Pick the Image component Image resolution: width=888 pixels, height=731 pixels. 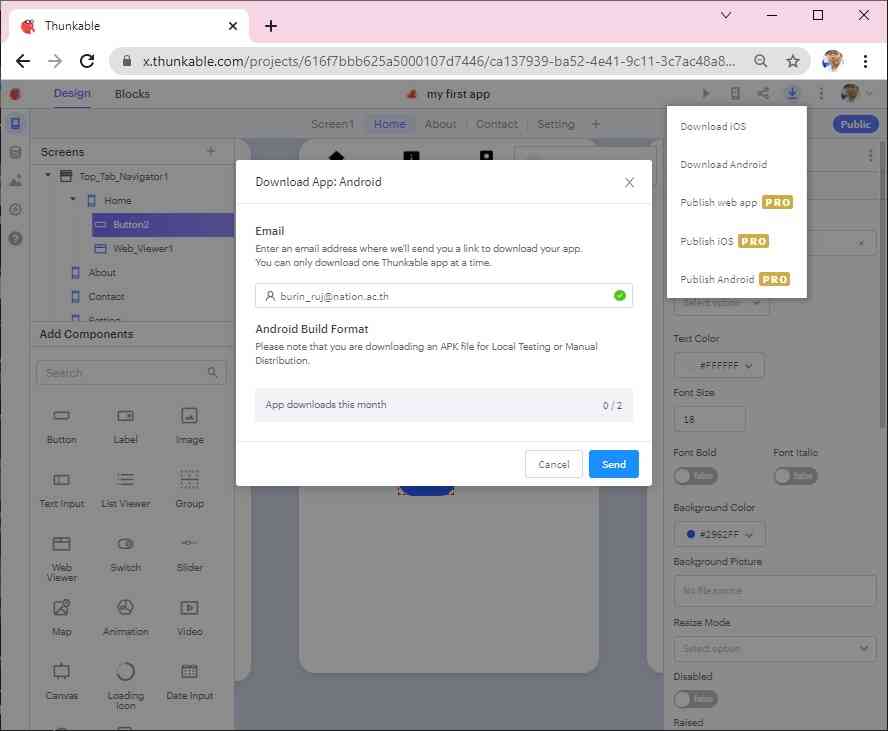[189, 426]
